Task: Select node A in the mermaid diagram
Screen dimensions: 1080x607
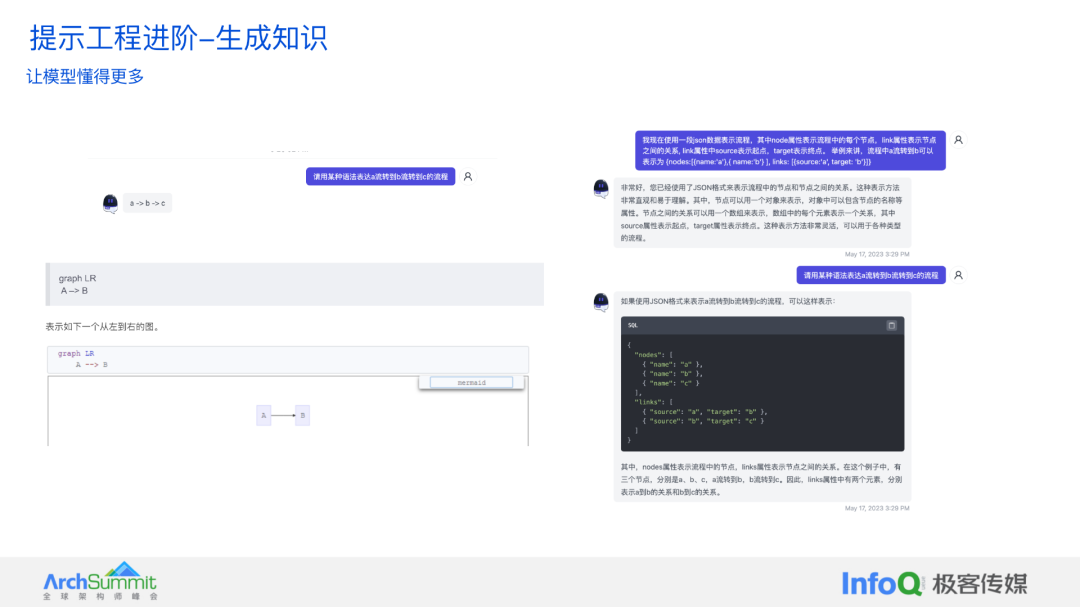Action: click(x=264, y=415)
